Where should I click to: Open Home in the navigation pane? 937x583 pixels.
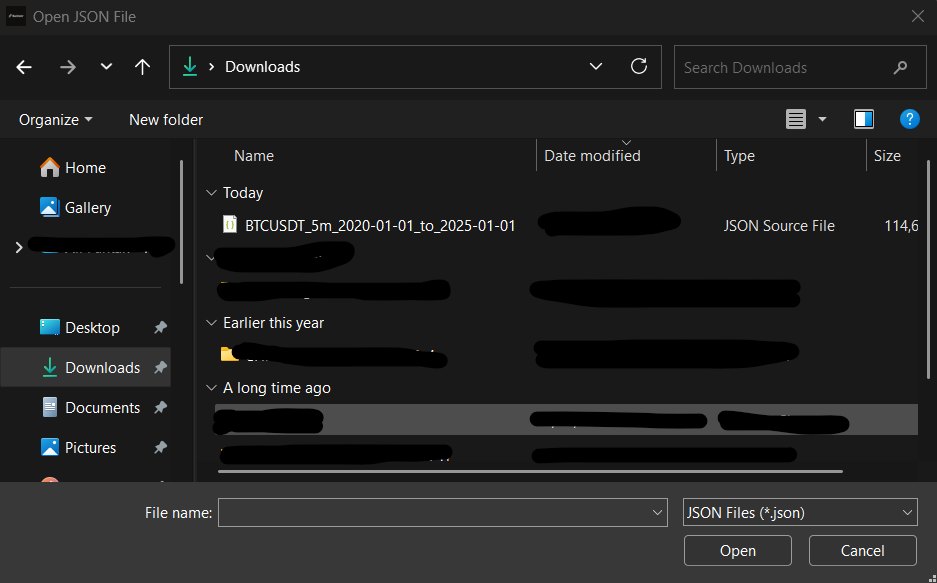(x=73, y=168)
